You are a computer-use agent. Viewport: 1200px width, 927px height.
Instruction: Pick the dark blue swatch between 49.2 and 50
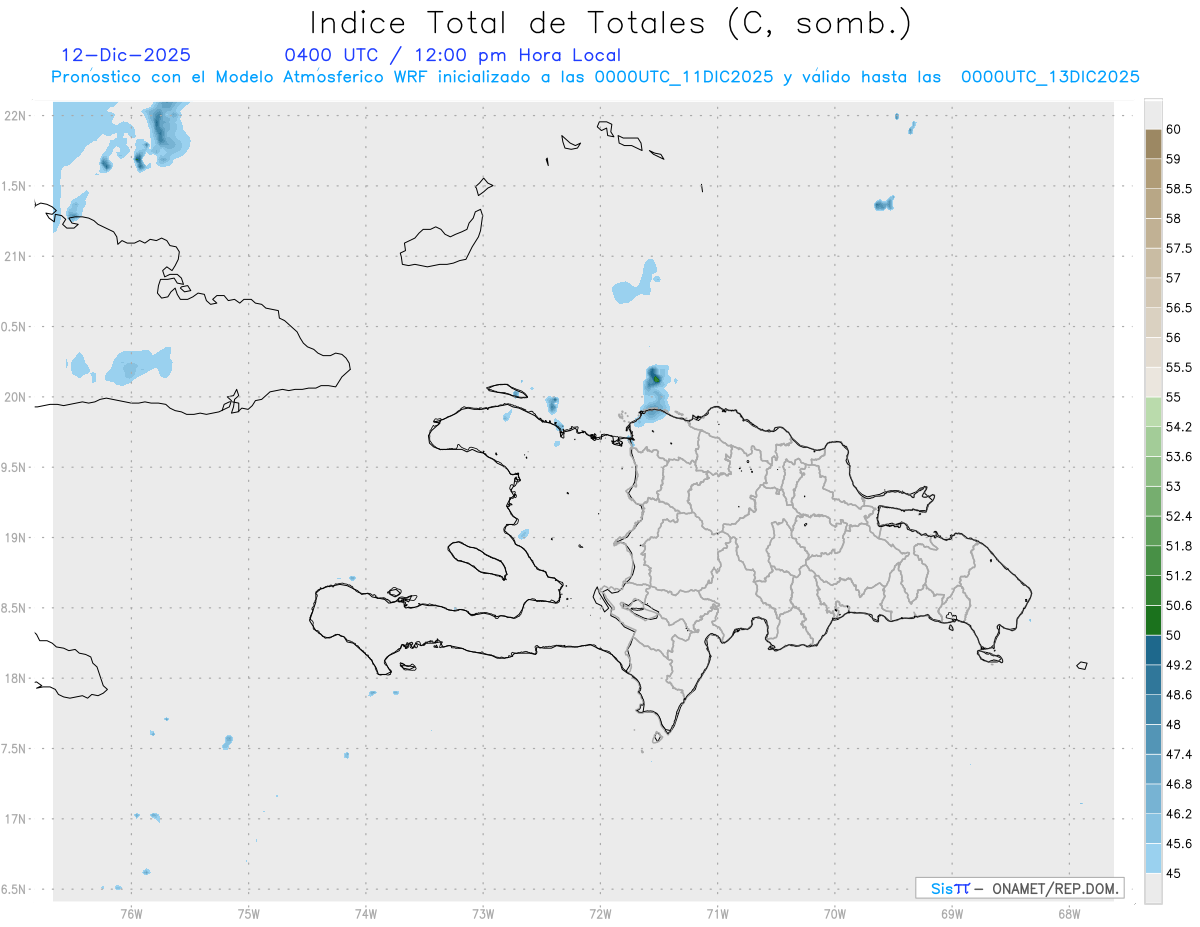point(1153,650)
